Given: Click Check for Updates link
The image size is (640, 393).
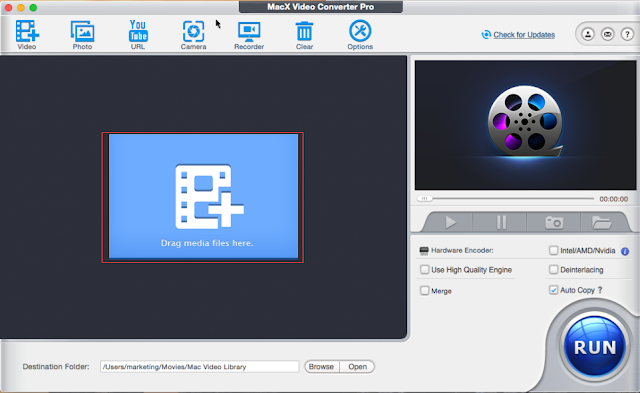Looking at the screenshot, I should tap(524, 35).
